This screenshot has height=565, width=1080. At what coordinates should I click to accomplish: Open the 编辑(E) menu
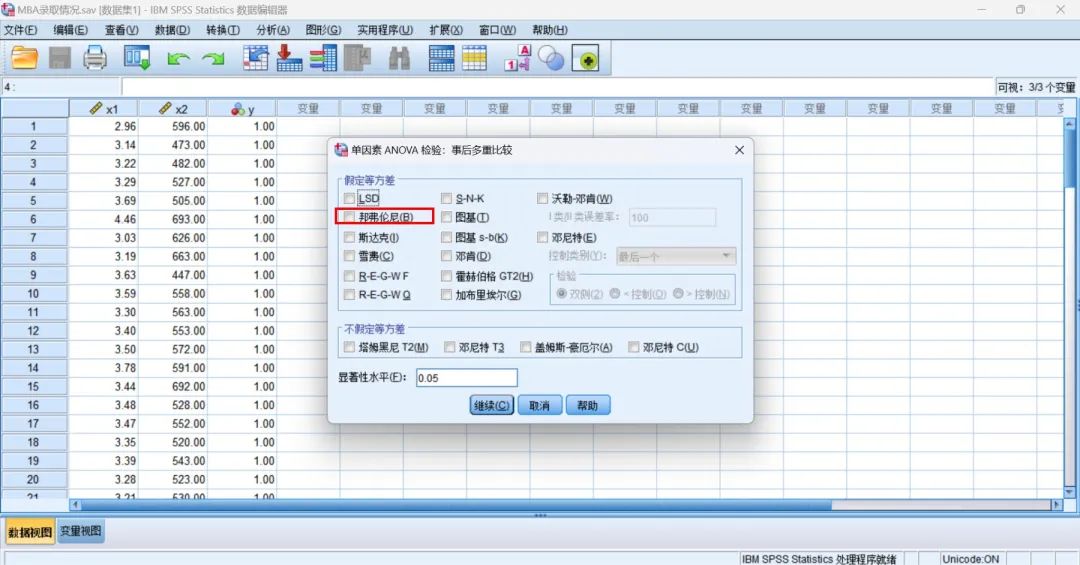(71, 30)
